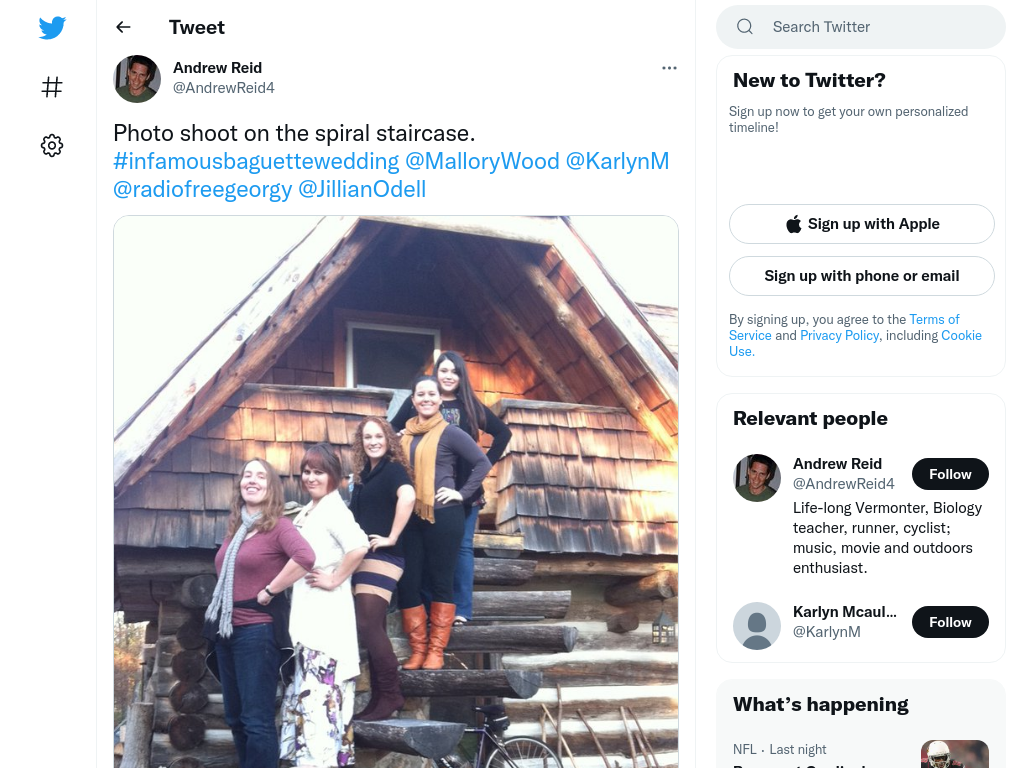Open the tweet's three-dot more menu
Viewport: 1024px width, 768px height.
click(x=669, y=68)
